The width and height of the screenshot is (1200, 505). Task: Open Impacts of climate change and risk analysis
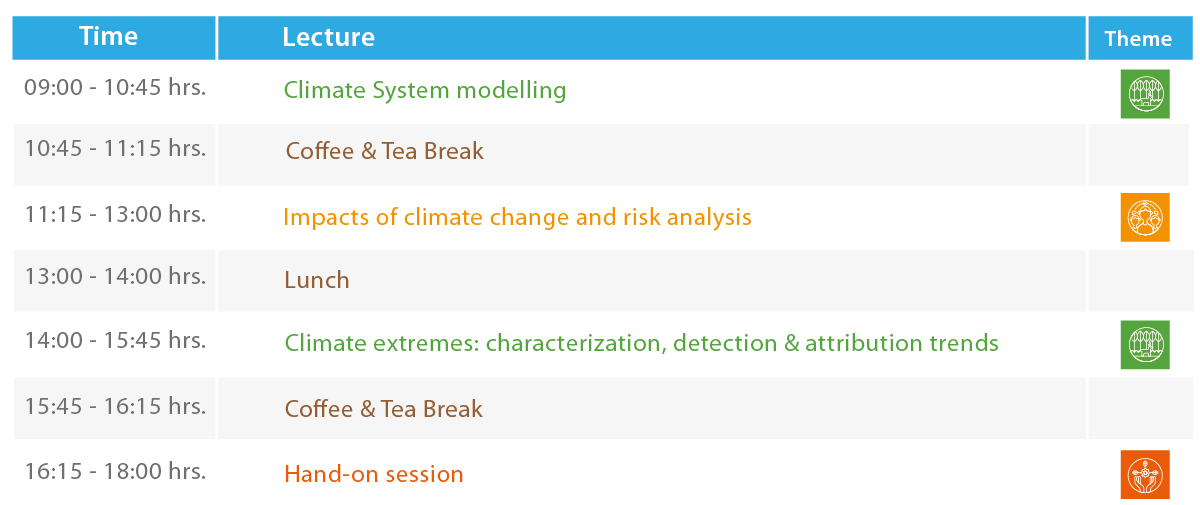(x=517, y=217)
